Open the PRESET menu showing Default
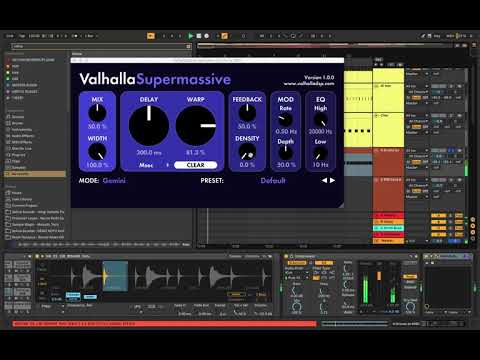This screenshot has height=360, width=480. point(273,180)
